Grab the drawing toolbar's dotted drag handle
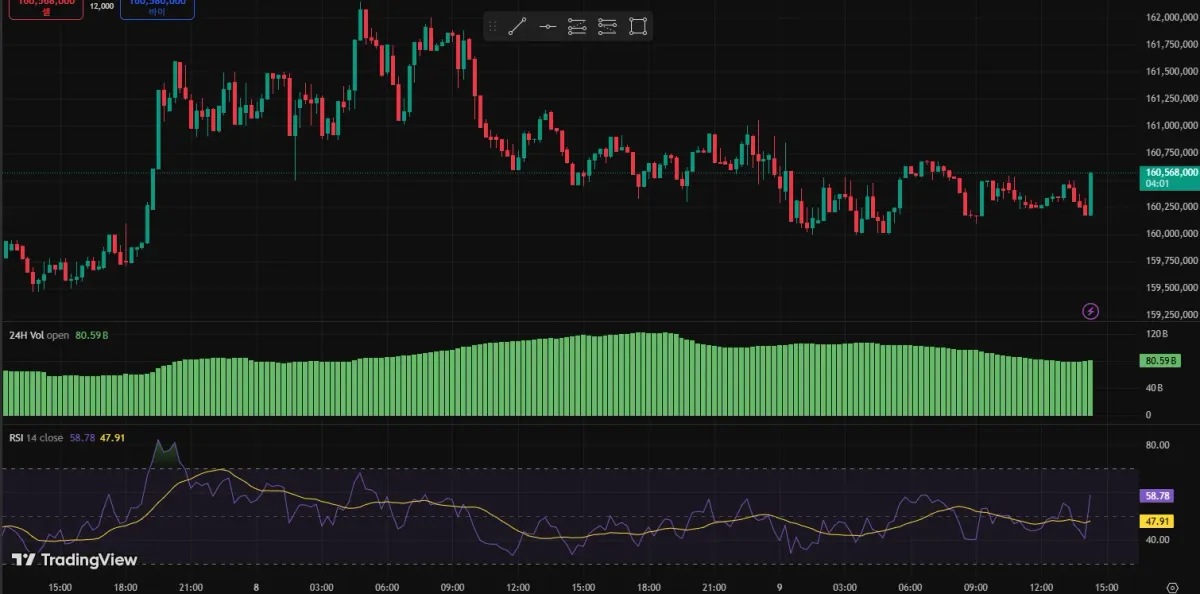Viewport: 1200px width, 594px height. click(492, 27)
